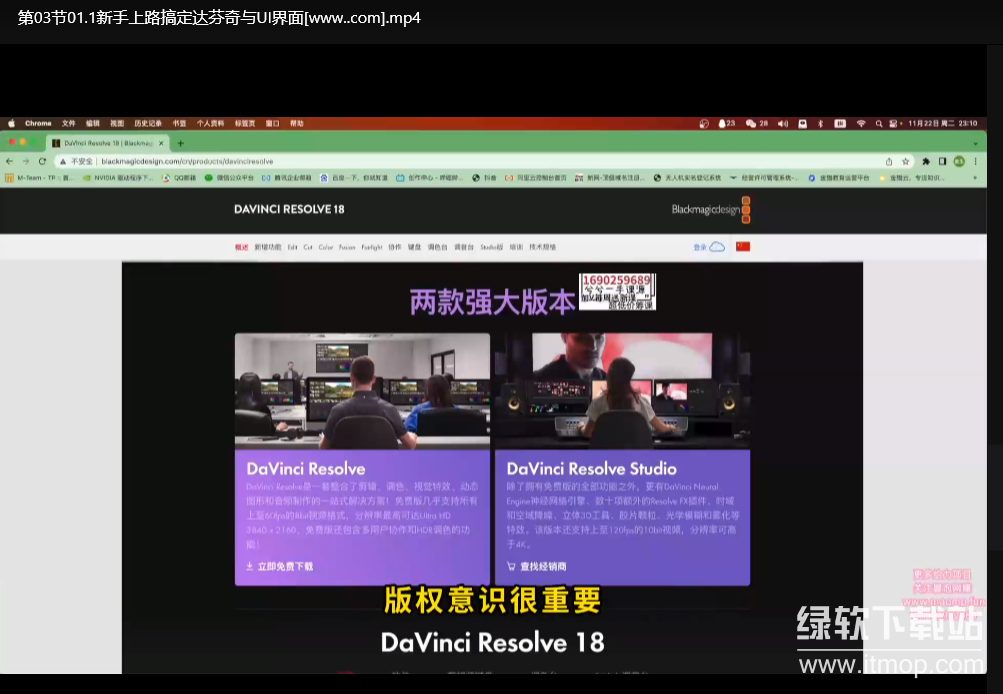The width and height of the screenshot is (1003, 694).
Task: Open the 阿里云控制台首页 bookmark
Action: pos(535,178)
